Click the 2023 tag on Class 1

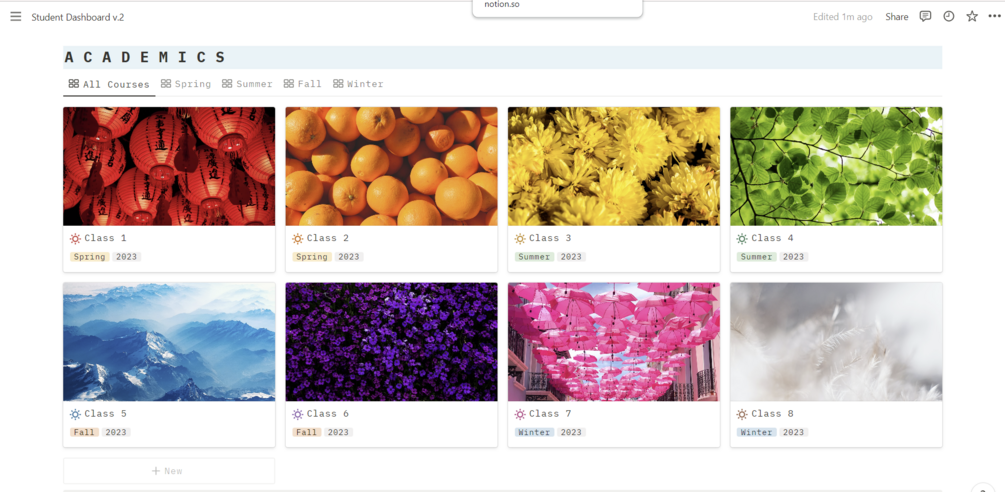(126, 257)
